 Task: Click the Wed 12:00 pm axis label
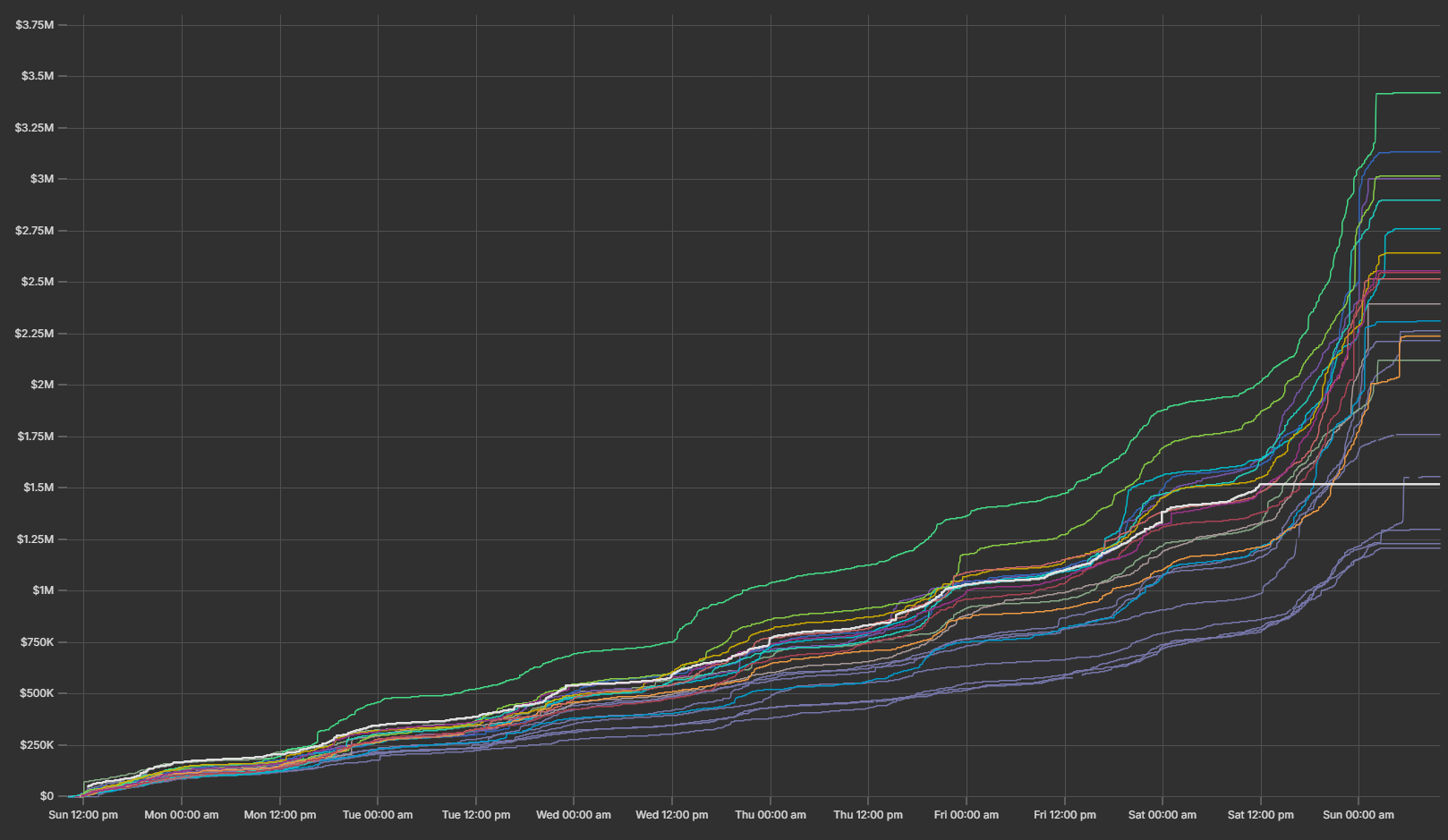(672, 815)
